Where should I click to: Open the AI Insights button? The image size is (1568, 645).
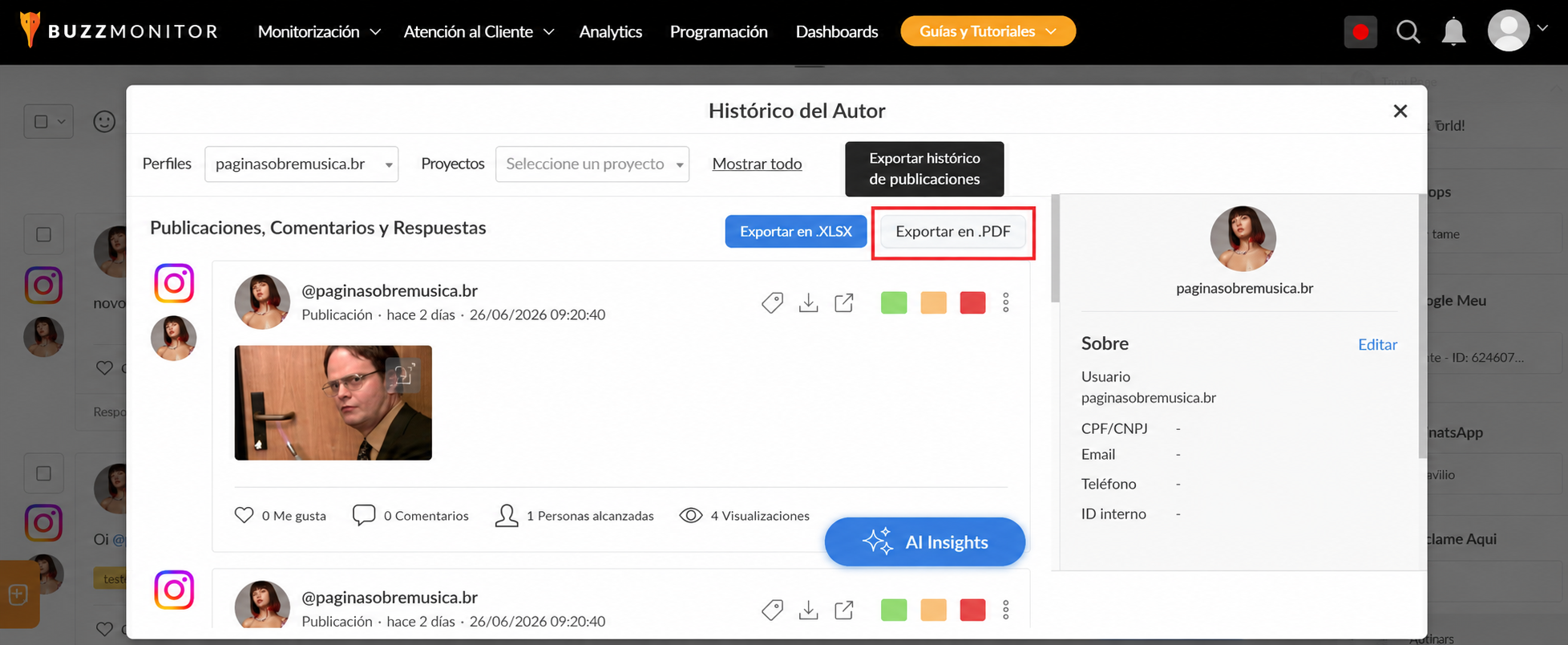(x=925, y=542)
